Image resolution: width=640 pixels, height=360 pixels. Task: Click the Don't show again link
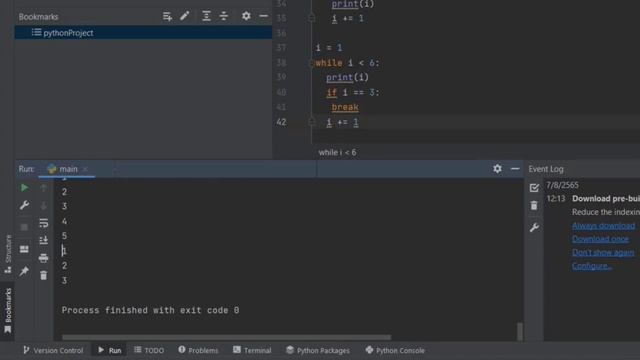point(603,253)
